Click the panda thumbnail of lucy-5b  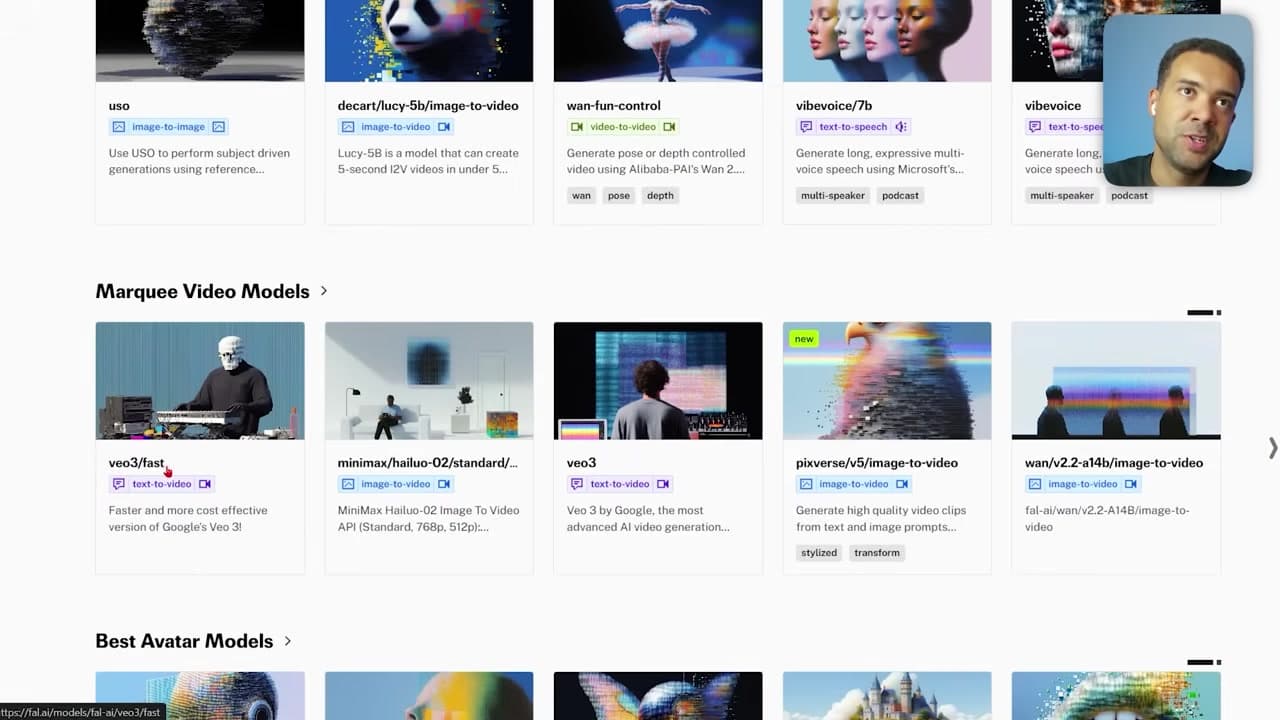(x=429, y=40)
